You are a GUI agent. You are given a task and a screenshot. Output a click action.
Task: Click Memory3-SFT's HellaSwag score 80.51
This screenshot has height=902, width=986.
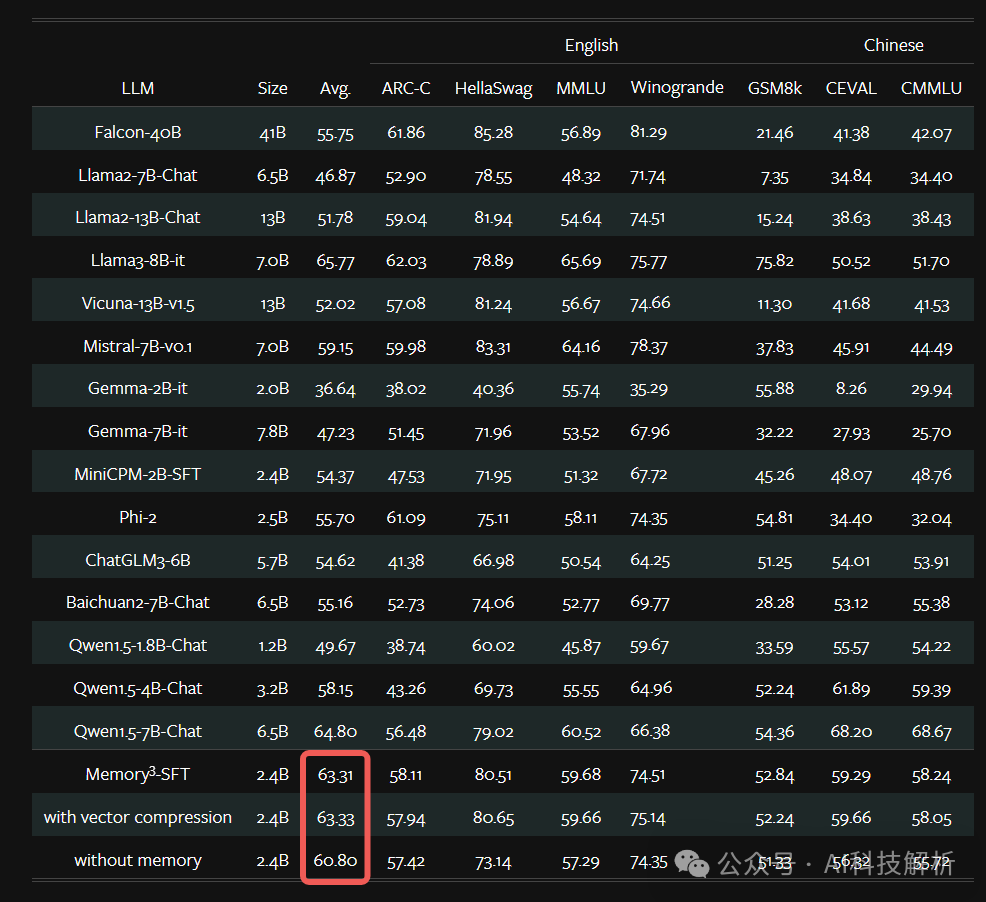(x=494, y=775)
